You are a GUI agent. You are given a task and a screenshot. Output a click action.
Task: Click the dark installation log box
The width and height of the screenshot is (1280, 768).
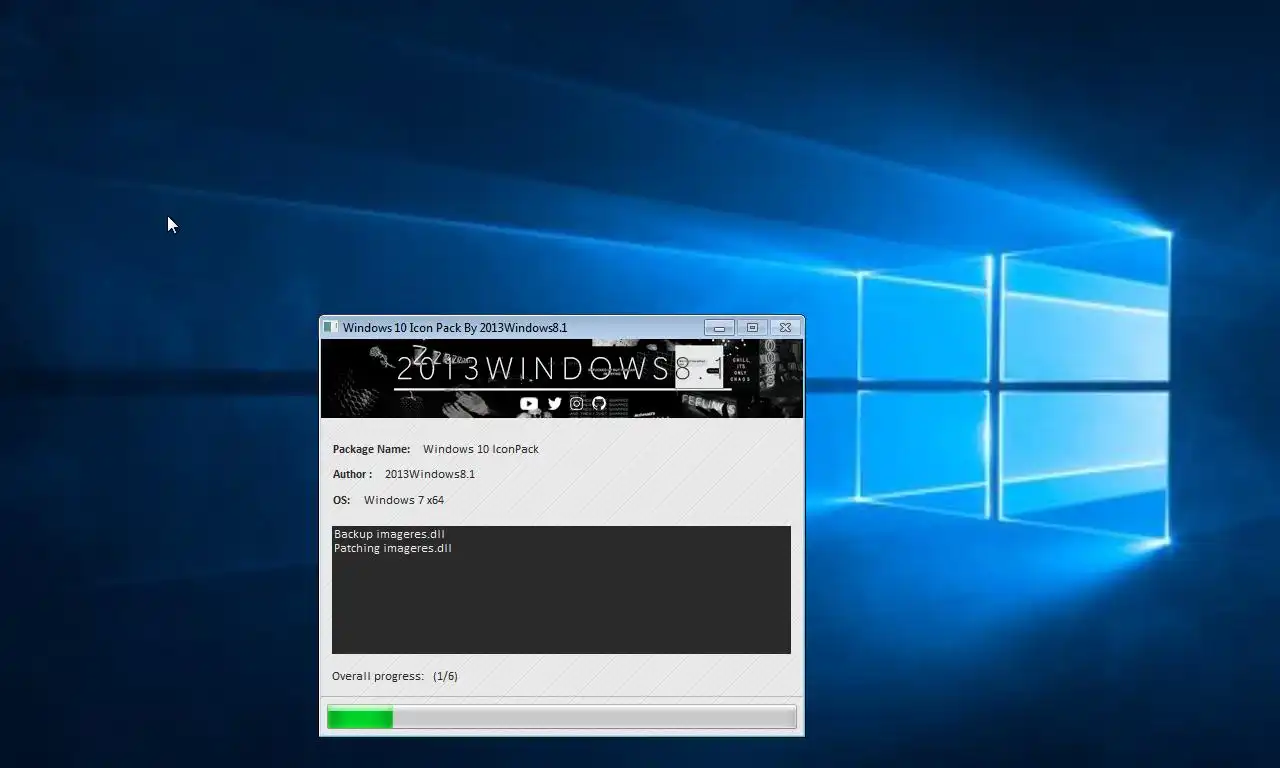561,590
